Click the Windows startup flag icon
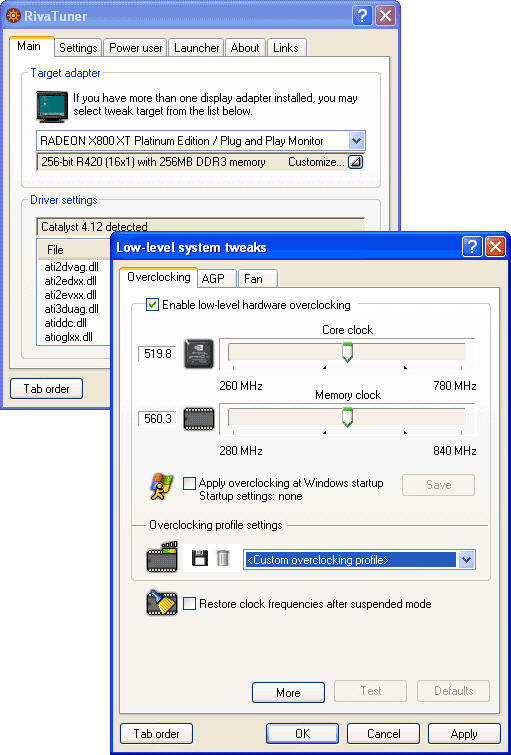511x755 pixels. [161, 487]
